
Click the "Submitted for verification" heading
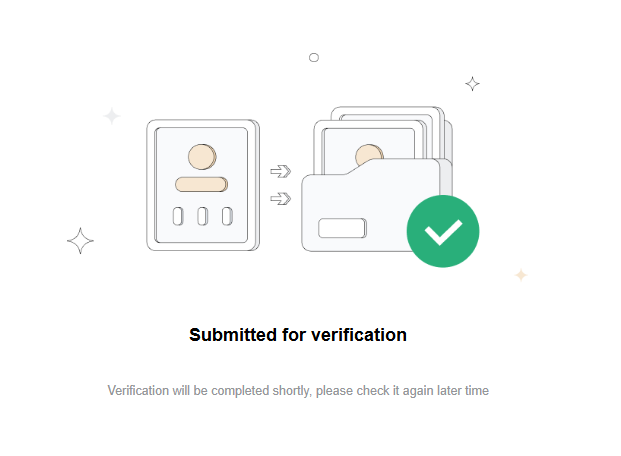click(x=298, y=335)
